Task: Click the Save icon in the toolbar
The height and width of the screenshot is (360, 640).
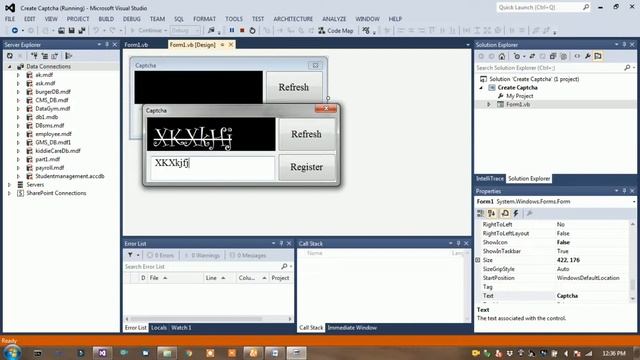Action: pyautogui.click(x=71, y=30)
